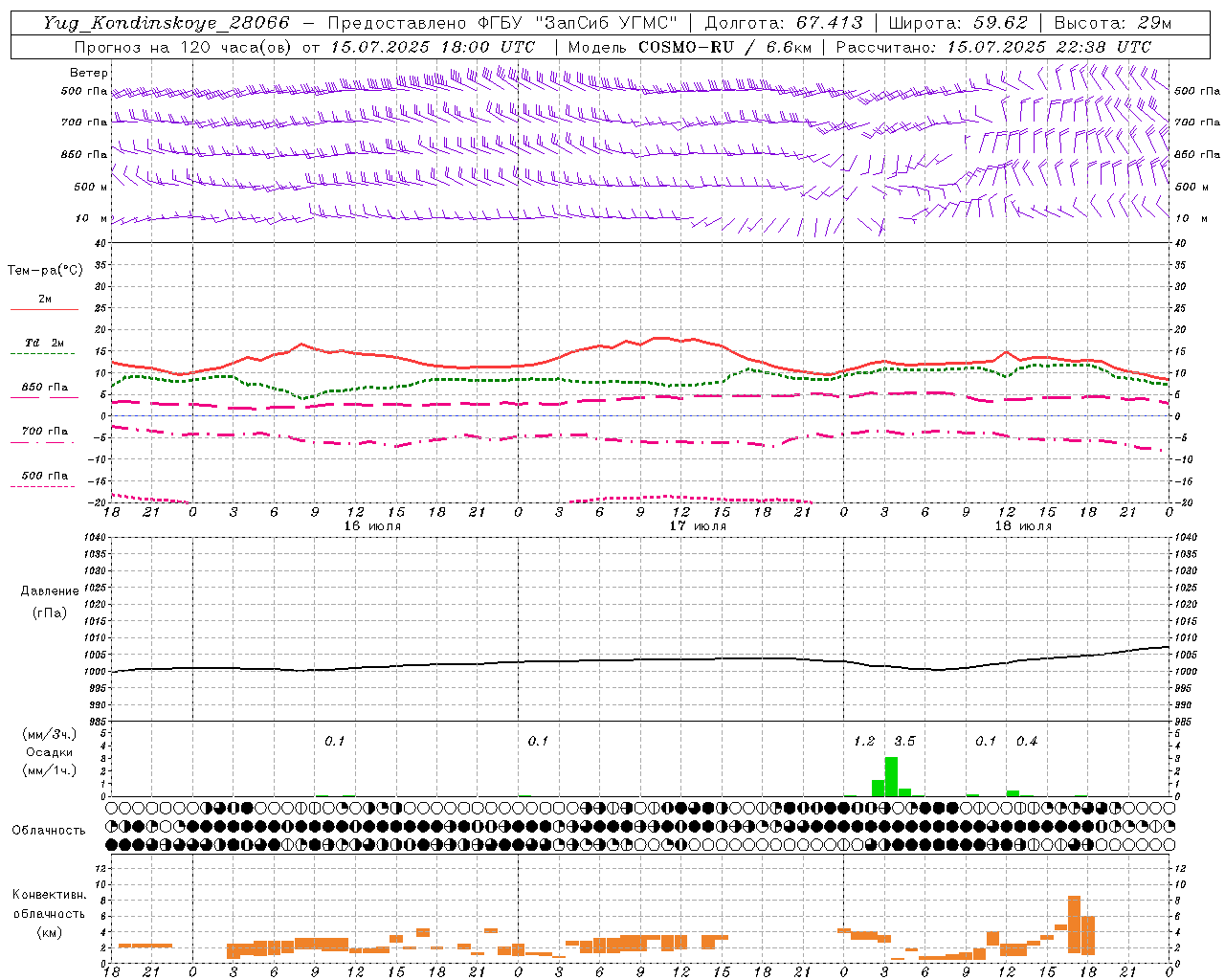The height and width of the screenshot is (980, 1225).
Task: Click the right-side 850 гПа wind level label
Action: [1197, 154]
